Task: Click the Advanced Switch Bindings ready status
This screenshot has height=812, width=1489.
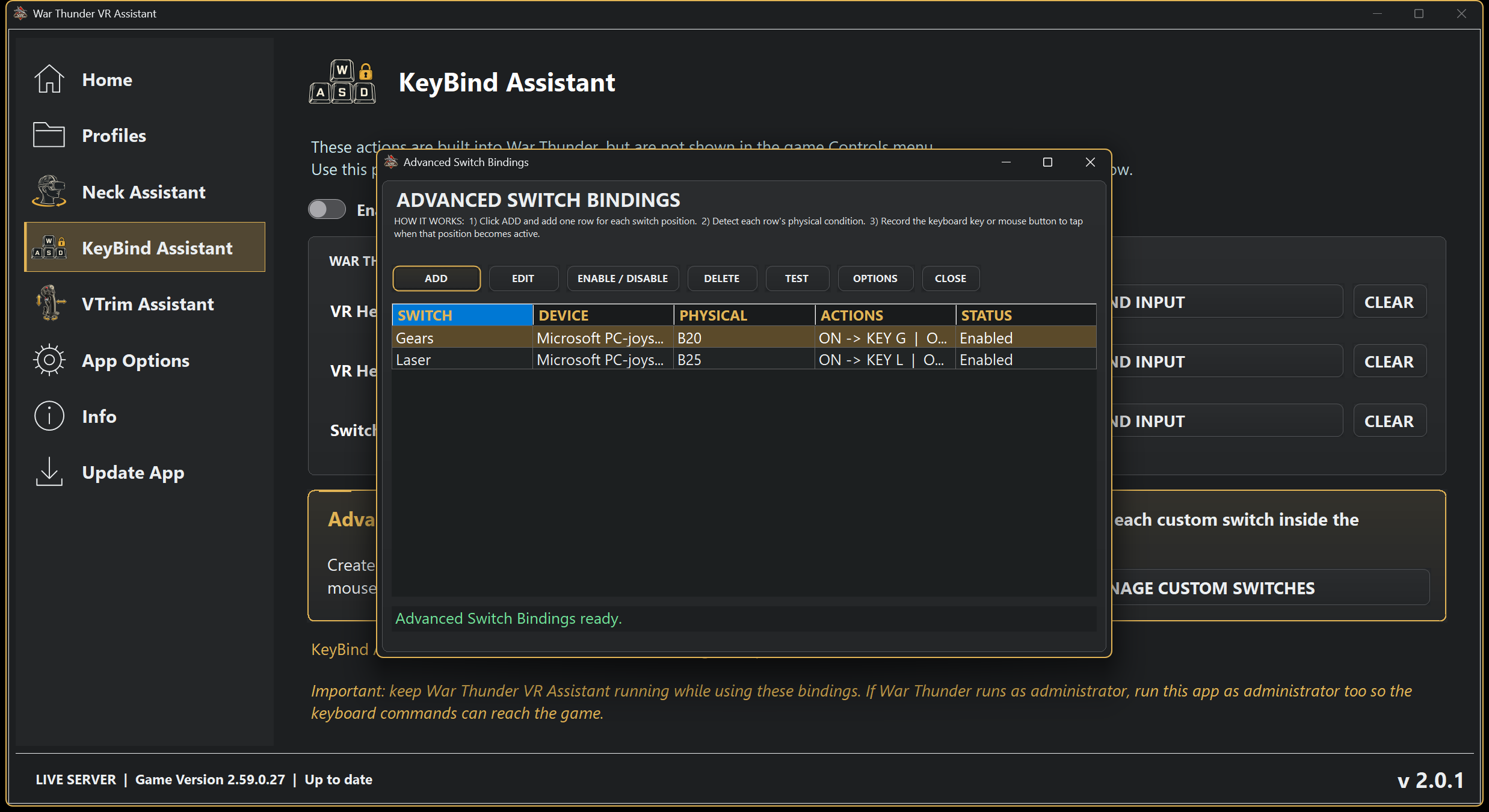Action: pyautogui.click(x=508, y=618)
